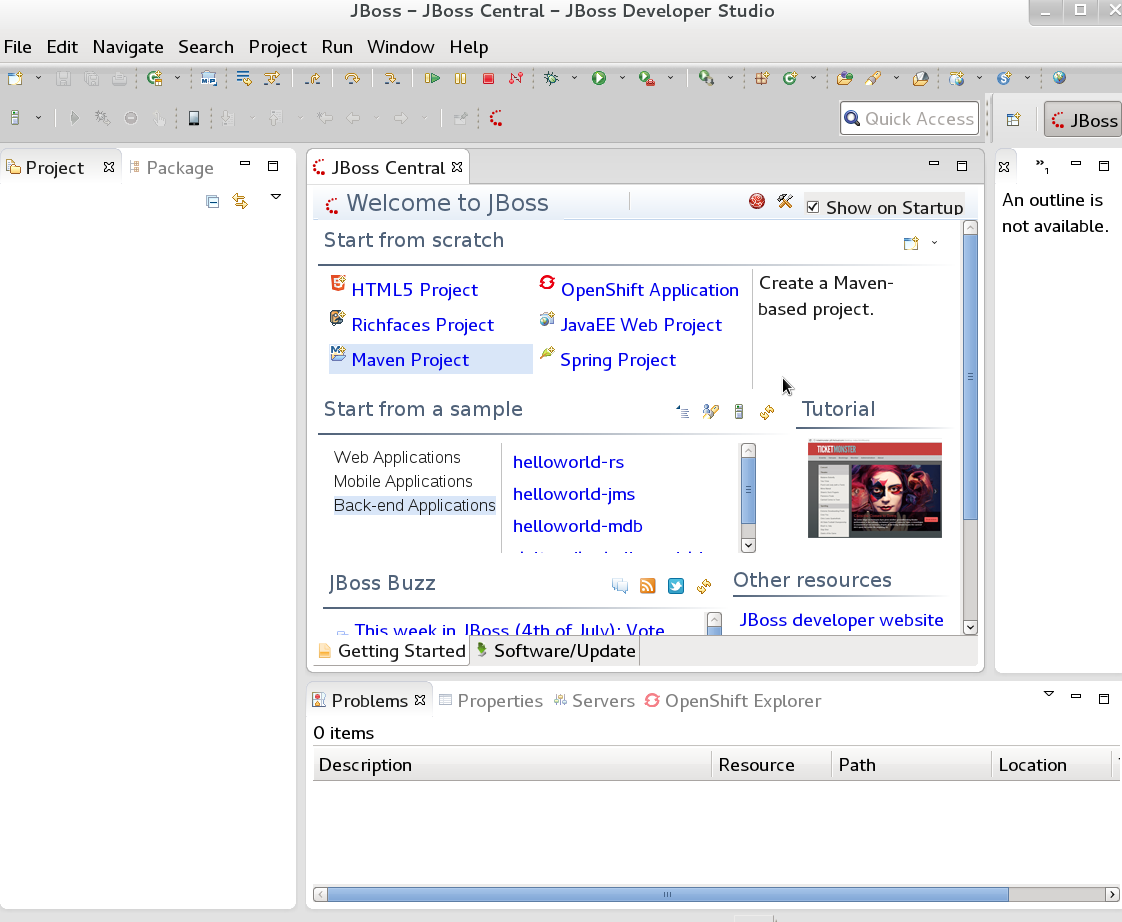Screen dimensions: 1122x922
Task: Open the Window menu
Action: pos(401,47)
